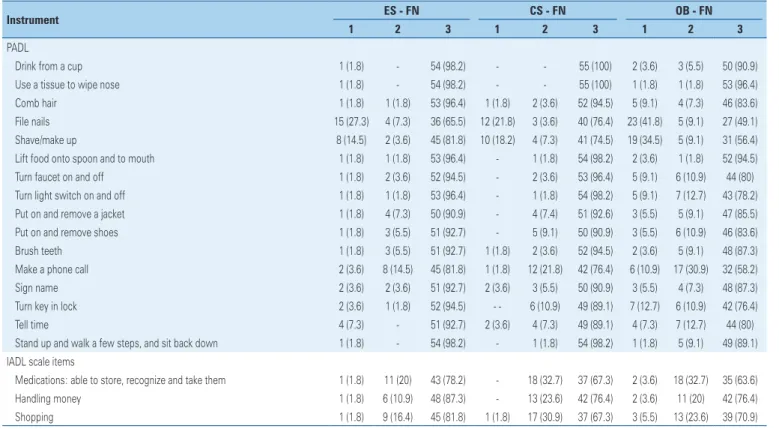Select the 'Shopping' row label

34,417
